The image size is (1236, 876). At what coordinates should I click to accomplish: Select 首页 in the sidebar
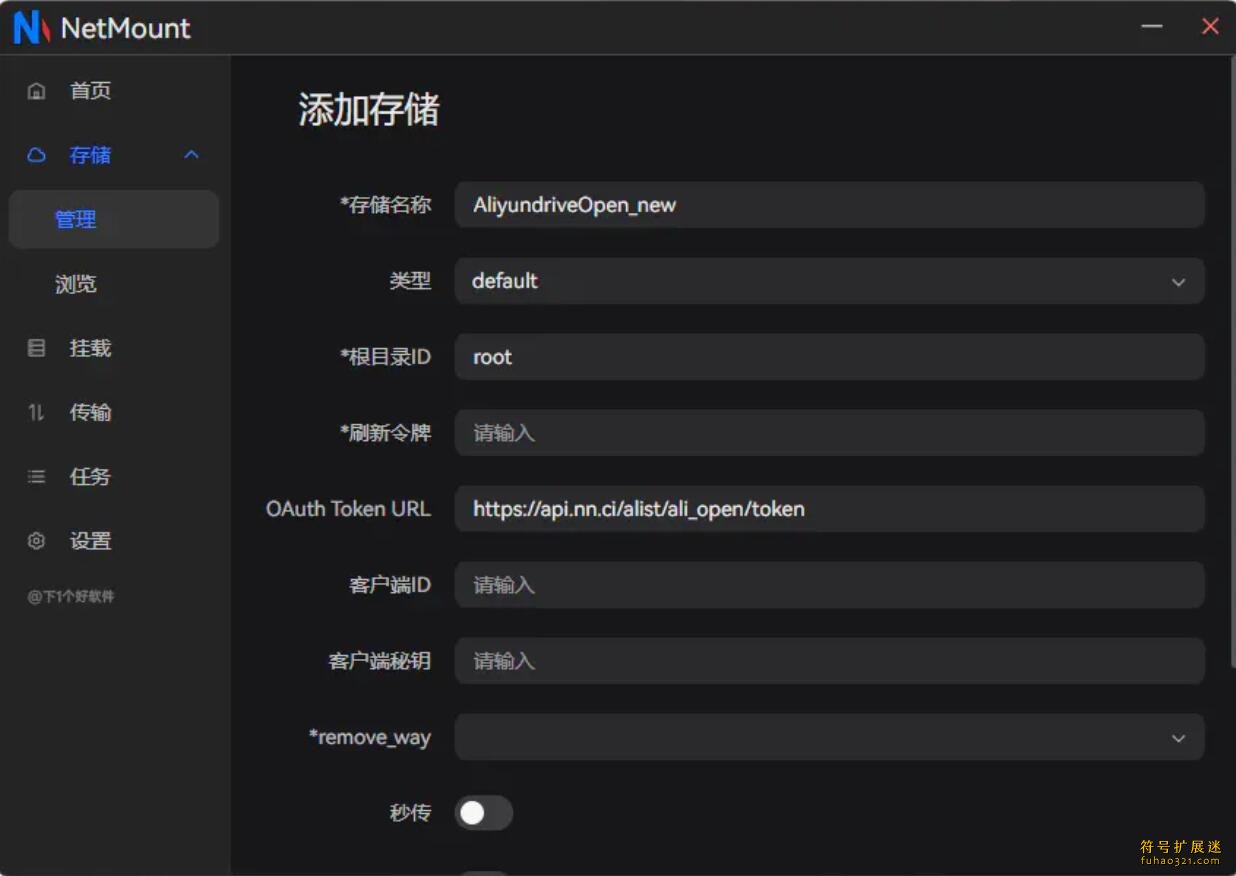(90, 90)
